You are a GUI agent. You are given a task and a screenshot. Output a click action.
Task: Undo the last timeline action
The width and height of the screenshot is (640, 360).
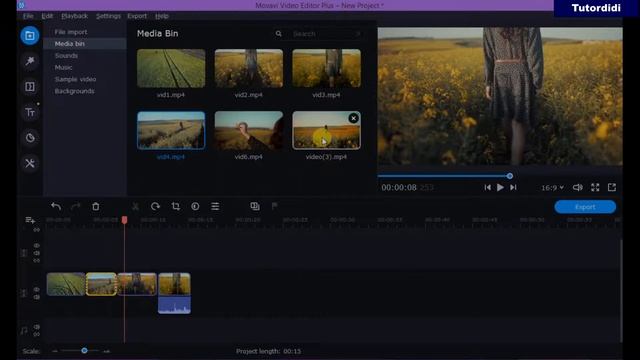56,207
